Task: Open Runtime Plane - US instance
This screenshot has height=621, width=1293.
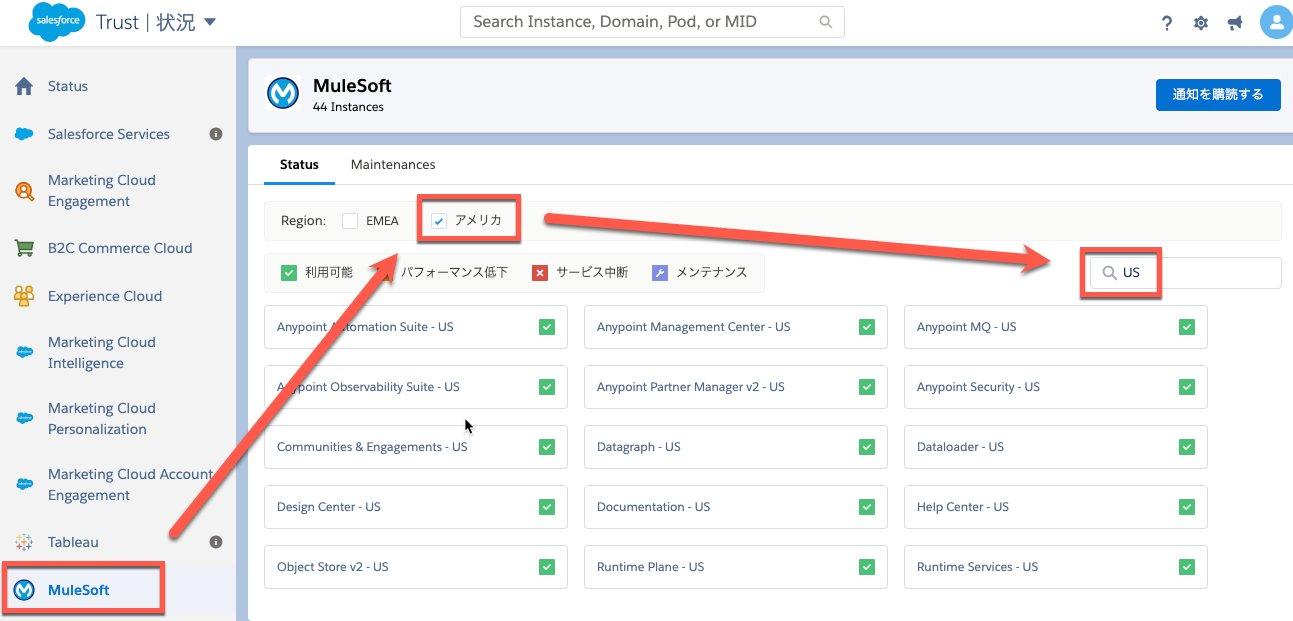Action: [x=736, y=567]
